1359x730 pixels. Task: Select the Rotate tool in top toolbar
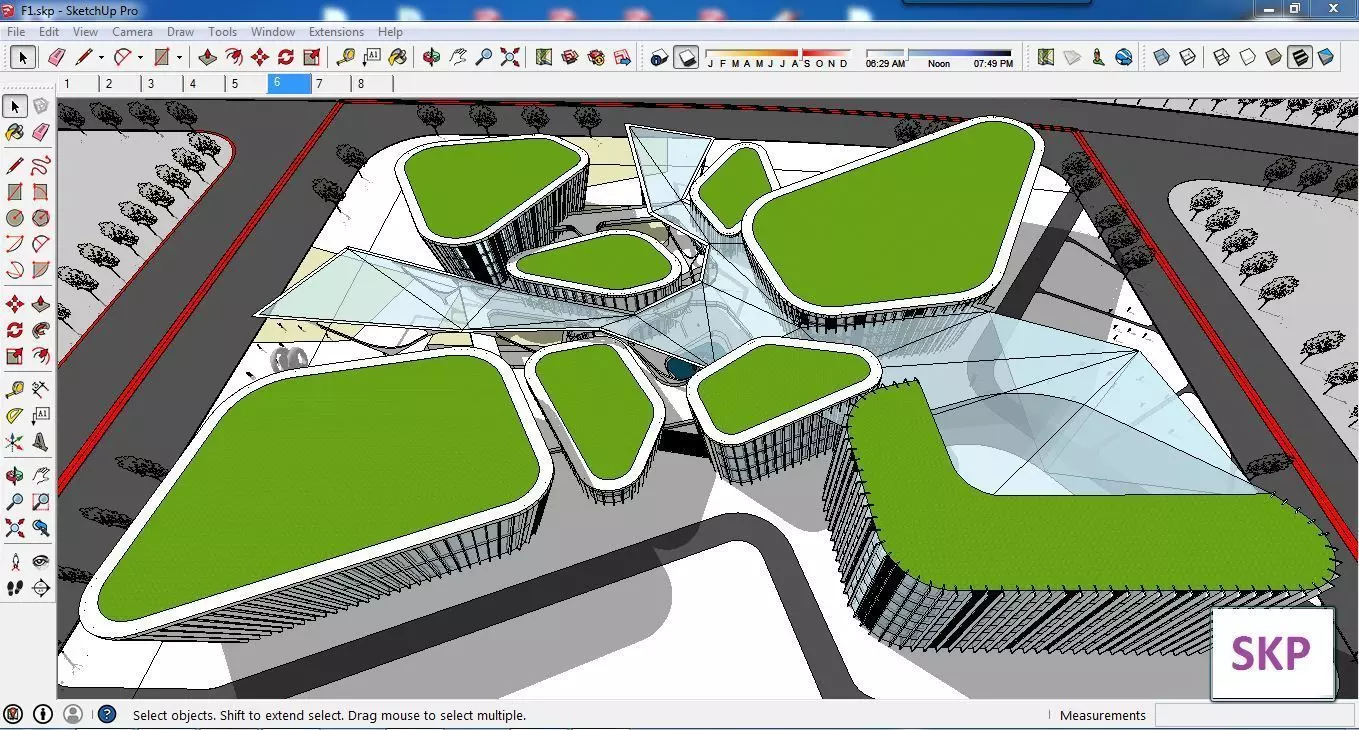(286, 57)
